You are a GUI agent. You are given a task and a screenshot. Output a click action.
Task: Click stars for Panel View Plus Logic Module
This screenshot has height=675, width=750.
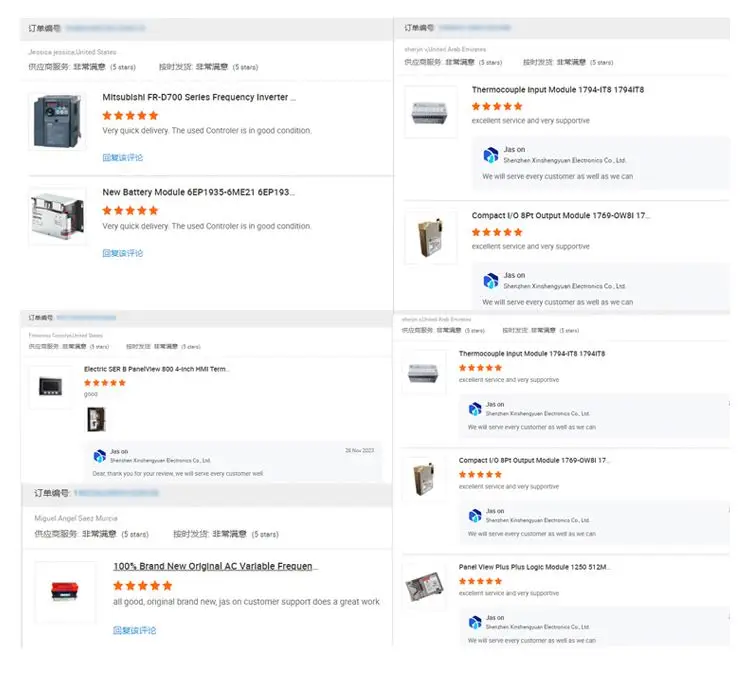click(x=480, y=581)
